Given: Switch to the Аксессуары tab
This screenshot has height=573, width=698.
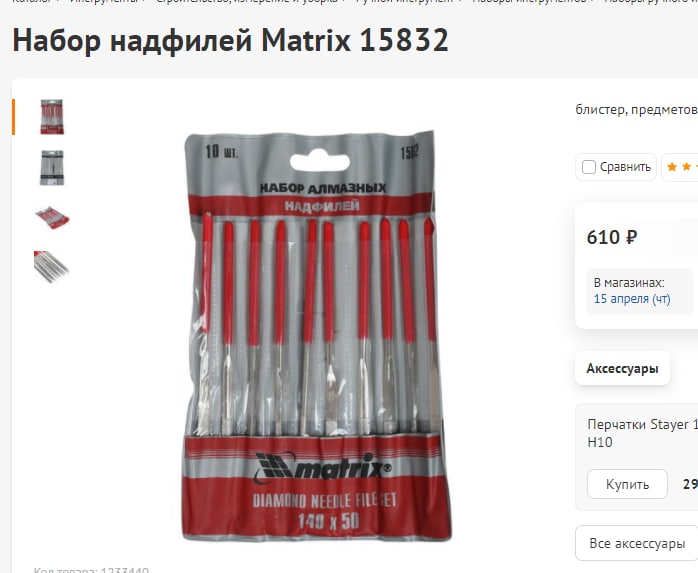Looking at the screenshot, I should coord(622,368).
